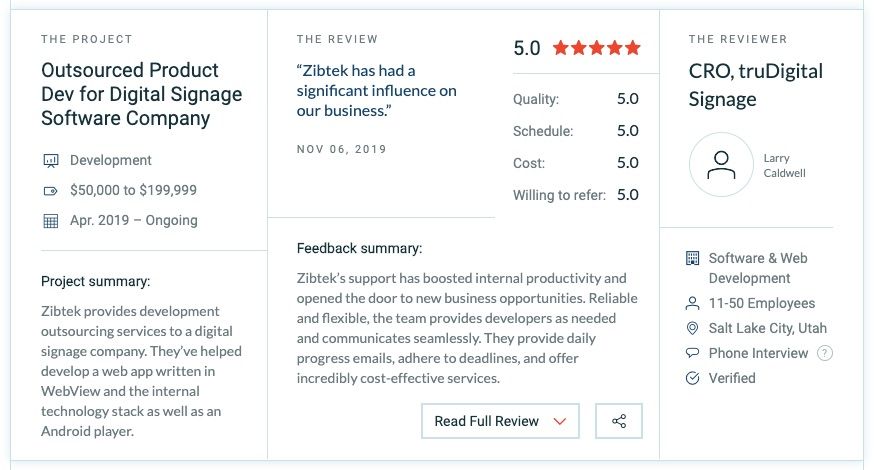Click the budget tag icon beside $50,000
This screenshot has height=470, width=874.
(x=51, y=191)
